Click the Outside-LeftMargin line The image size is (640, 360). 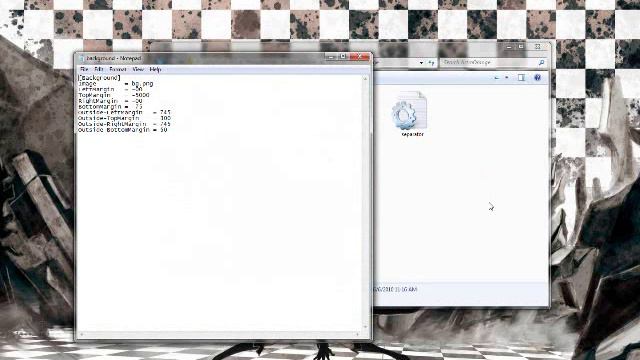[124, 112]
